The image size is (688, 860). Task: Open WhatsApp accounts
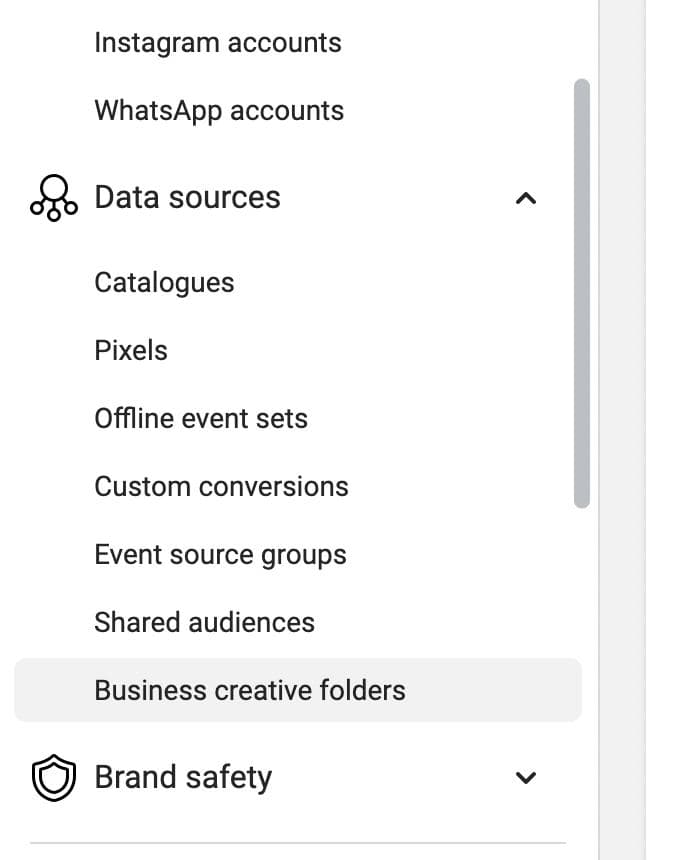pyautogui.click(x=218, y=111)
